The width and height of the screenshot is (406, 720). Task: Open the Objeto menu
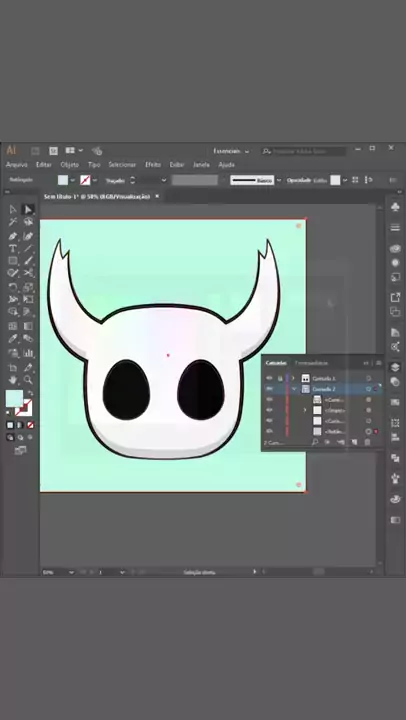point(70,164)
